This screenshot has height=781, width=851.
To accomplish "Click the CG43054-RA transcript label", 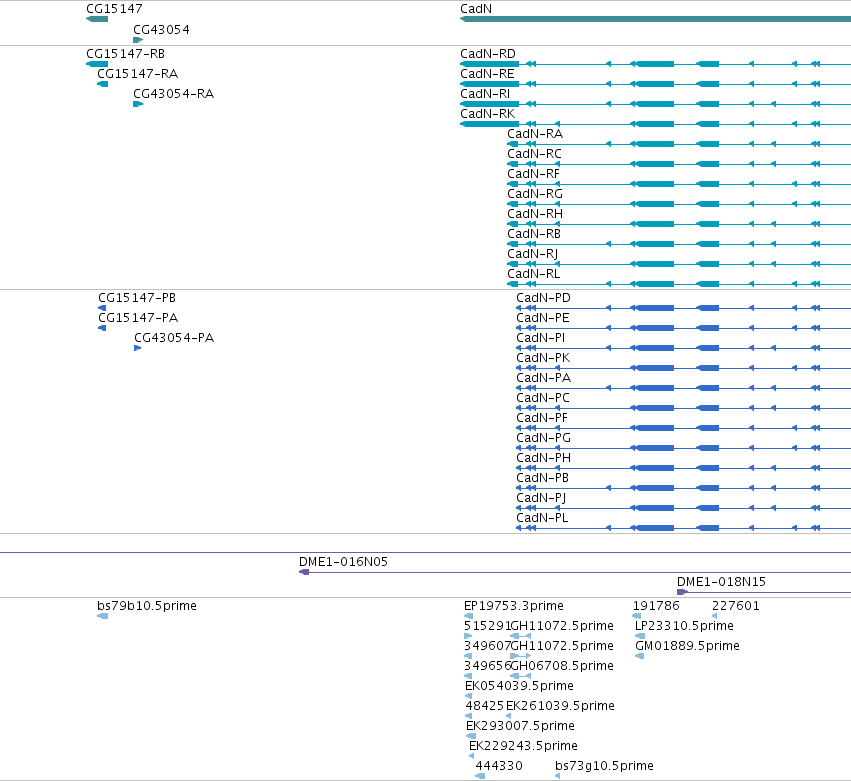I will tap(174, 94).
